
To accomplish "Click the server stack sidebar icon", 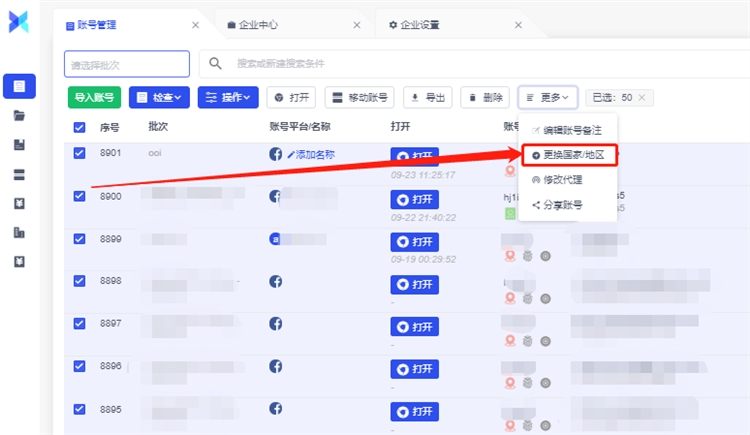I will click(x=19, y=175).
